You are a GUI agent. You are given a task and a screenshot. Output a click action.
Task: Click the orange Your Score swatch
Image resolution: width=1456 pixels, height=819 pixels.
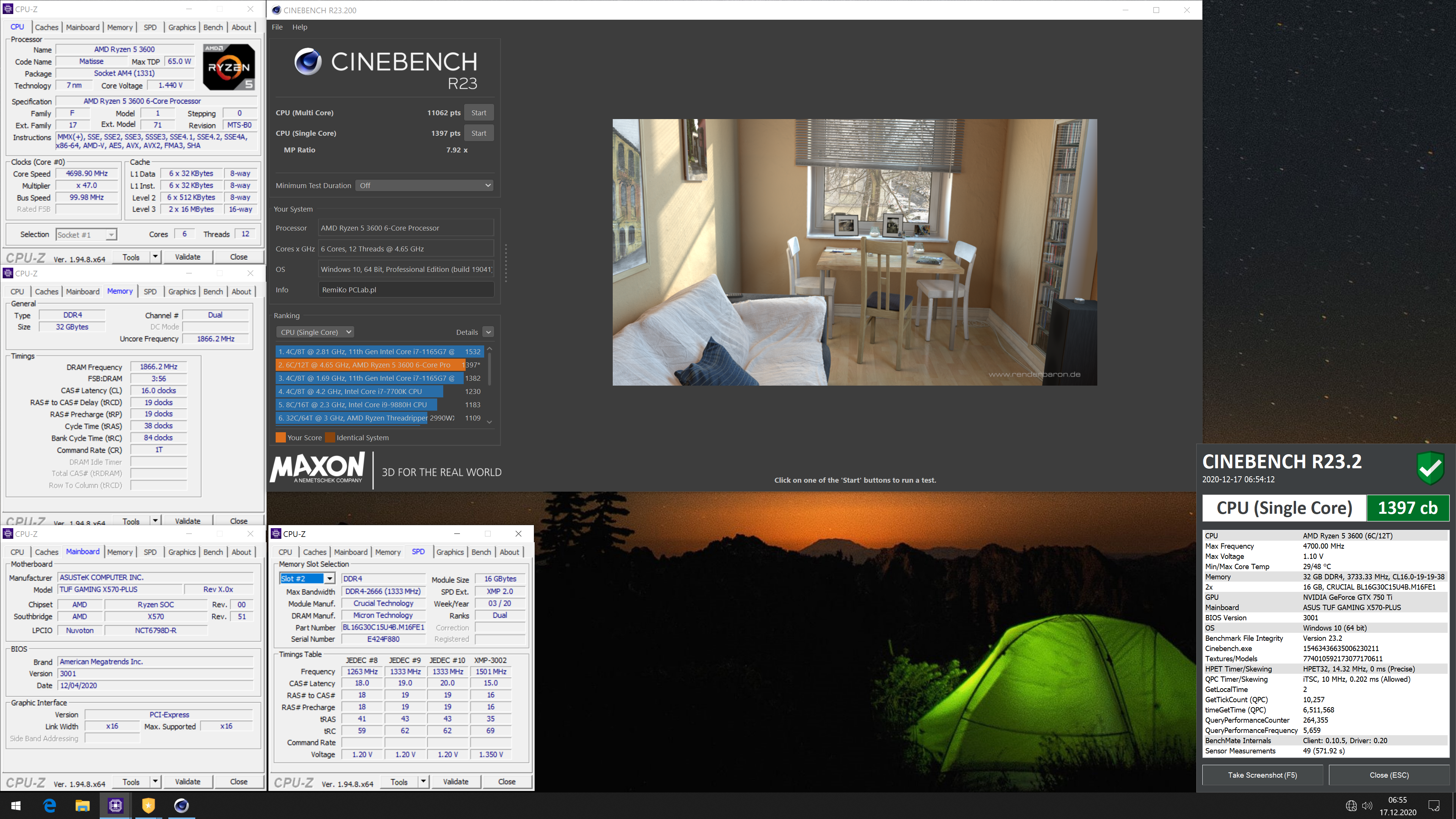click(x=280, y=438)
